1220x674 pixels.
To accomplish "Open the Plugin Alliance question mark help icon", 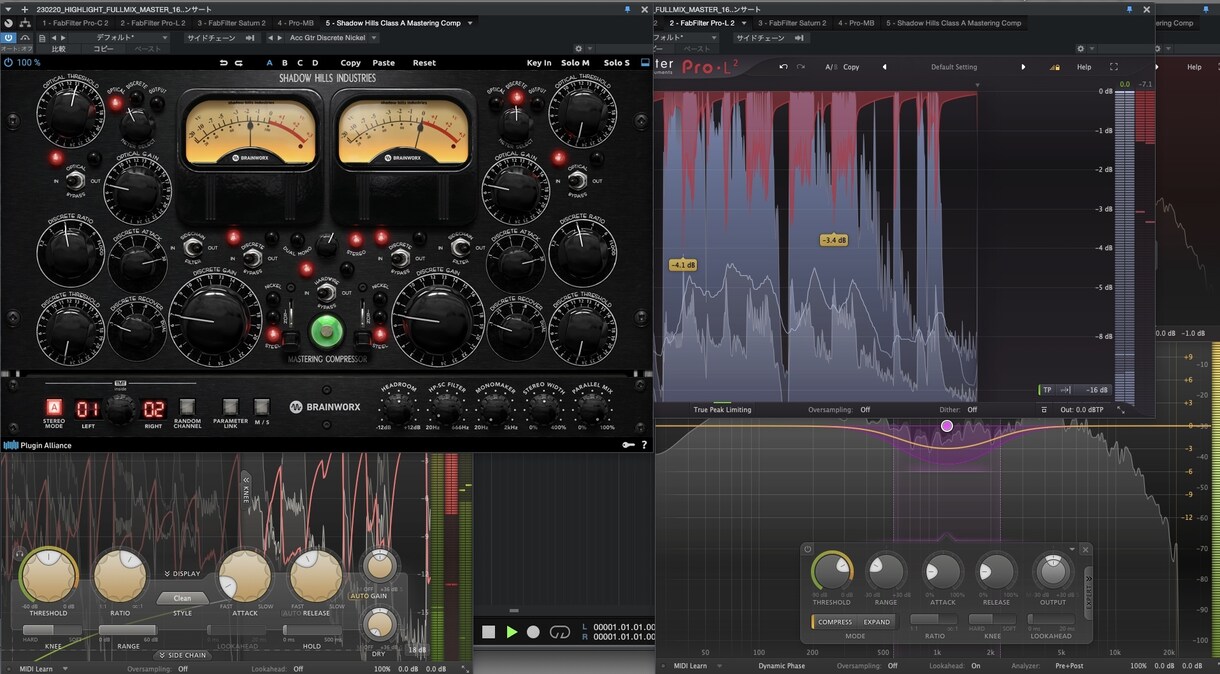I will click(x=644, y=445).
